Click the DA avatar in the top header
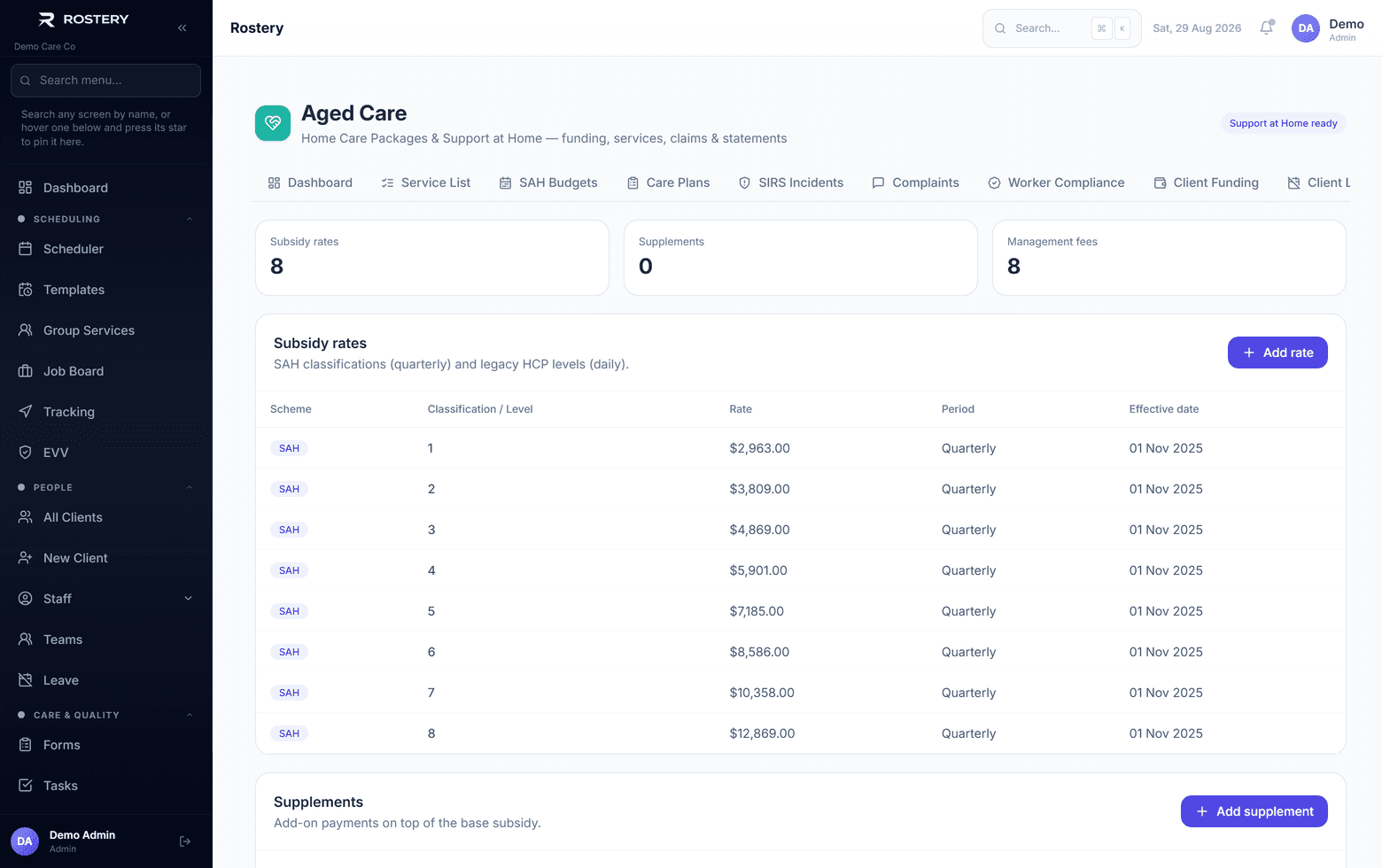The height and width of the screenshot is (868, 1382). [x=1306, y=28]
